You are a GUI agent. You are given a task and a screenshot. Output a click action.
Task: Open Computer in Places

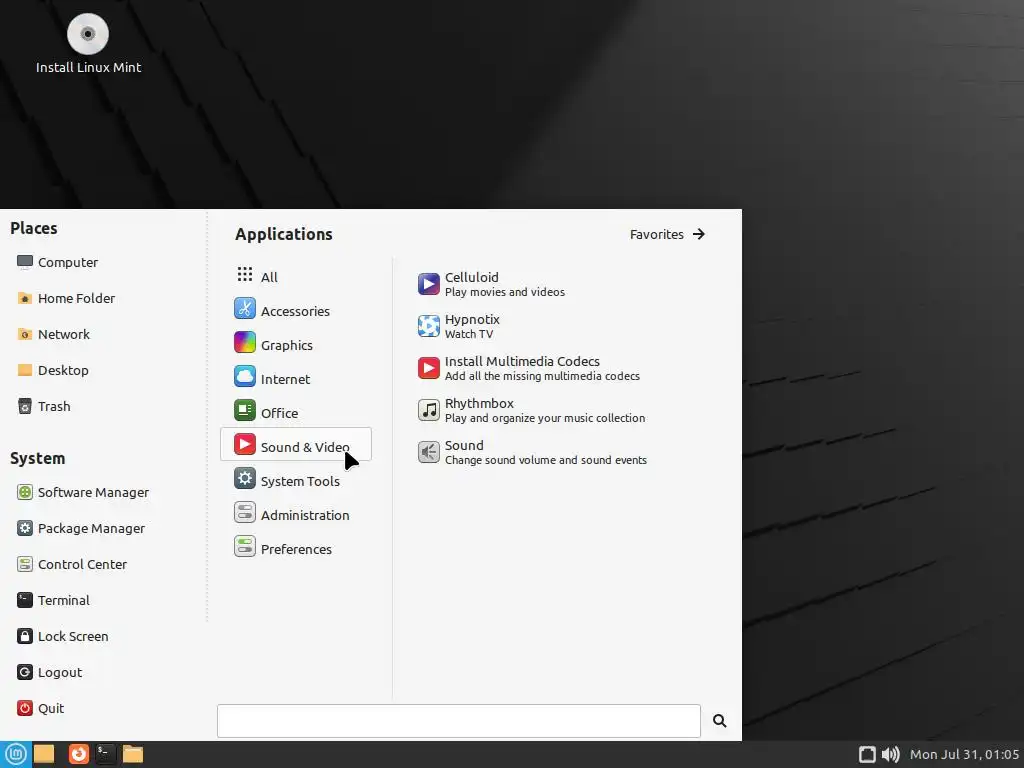point(57,262)
